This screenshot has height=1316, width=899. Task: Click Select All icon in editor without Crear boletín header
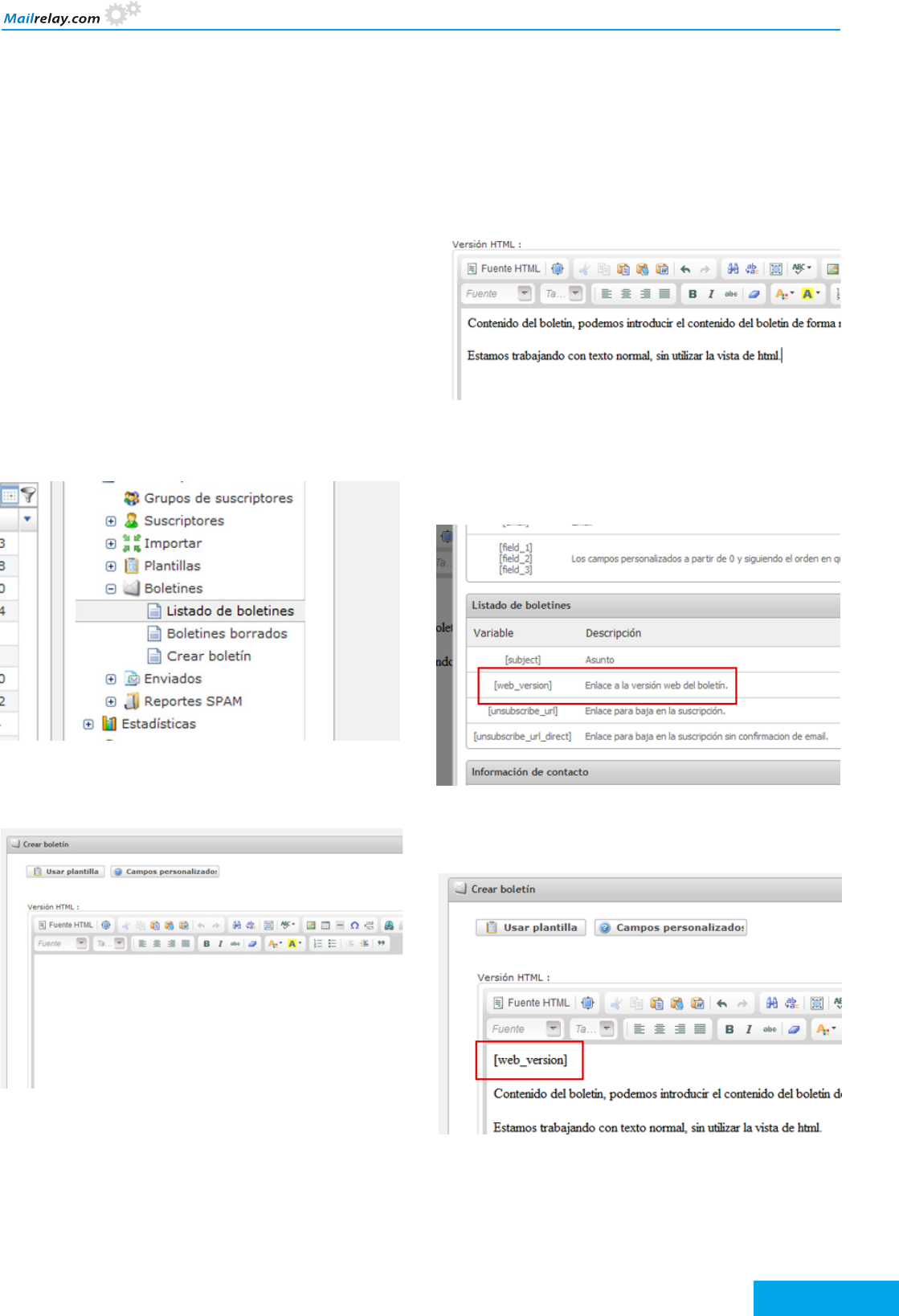tap(776, 269)
